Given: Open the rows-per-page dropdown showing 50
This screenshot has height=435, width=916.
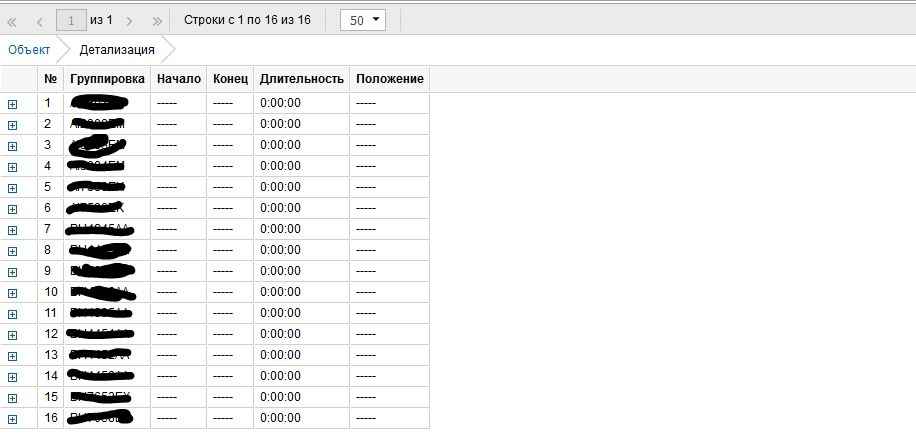Looking at the screenshot, I should pyautogui.click(x=362, y=20).
